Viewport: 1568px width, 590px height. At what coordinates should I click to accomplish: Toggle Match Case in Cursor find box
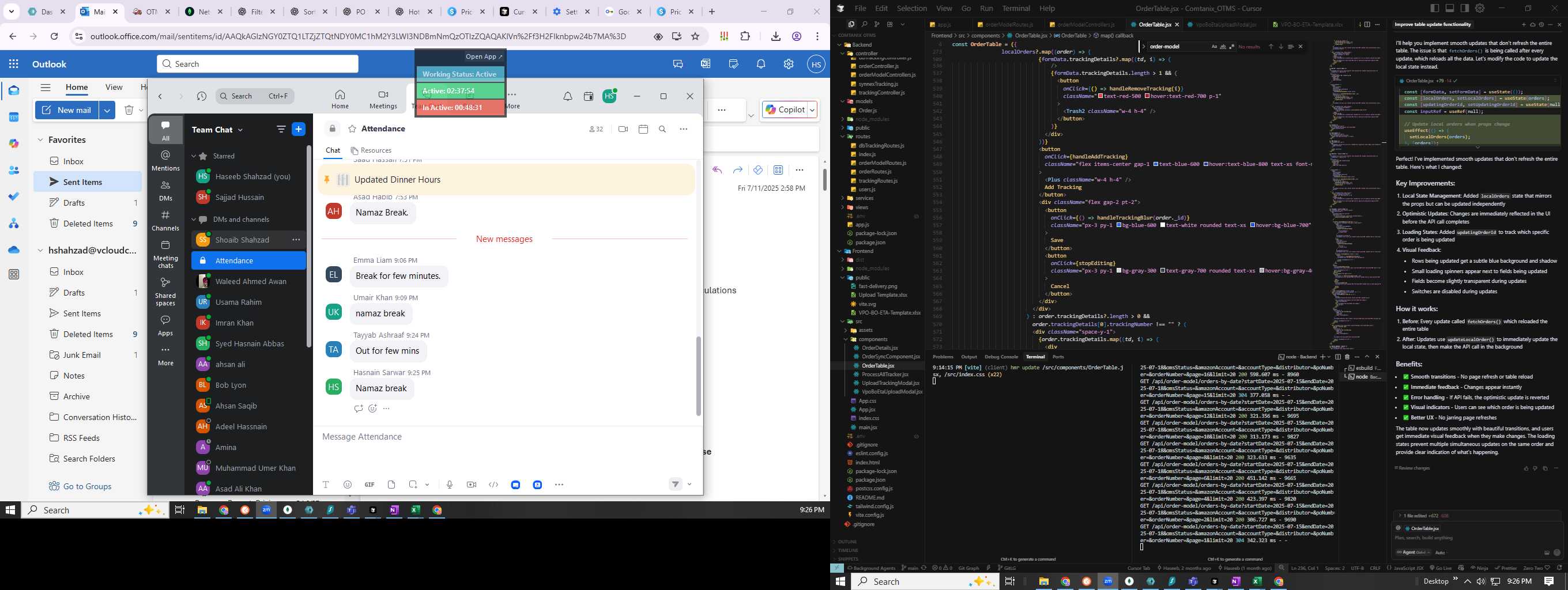coord(1215,47)
